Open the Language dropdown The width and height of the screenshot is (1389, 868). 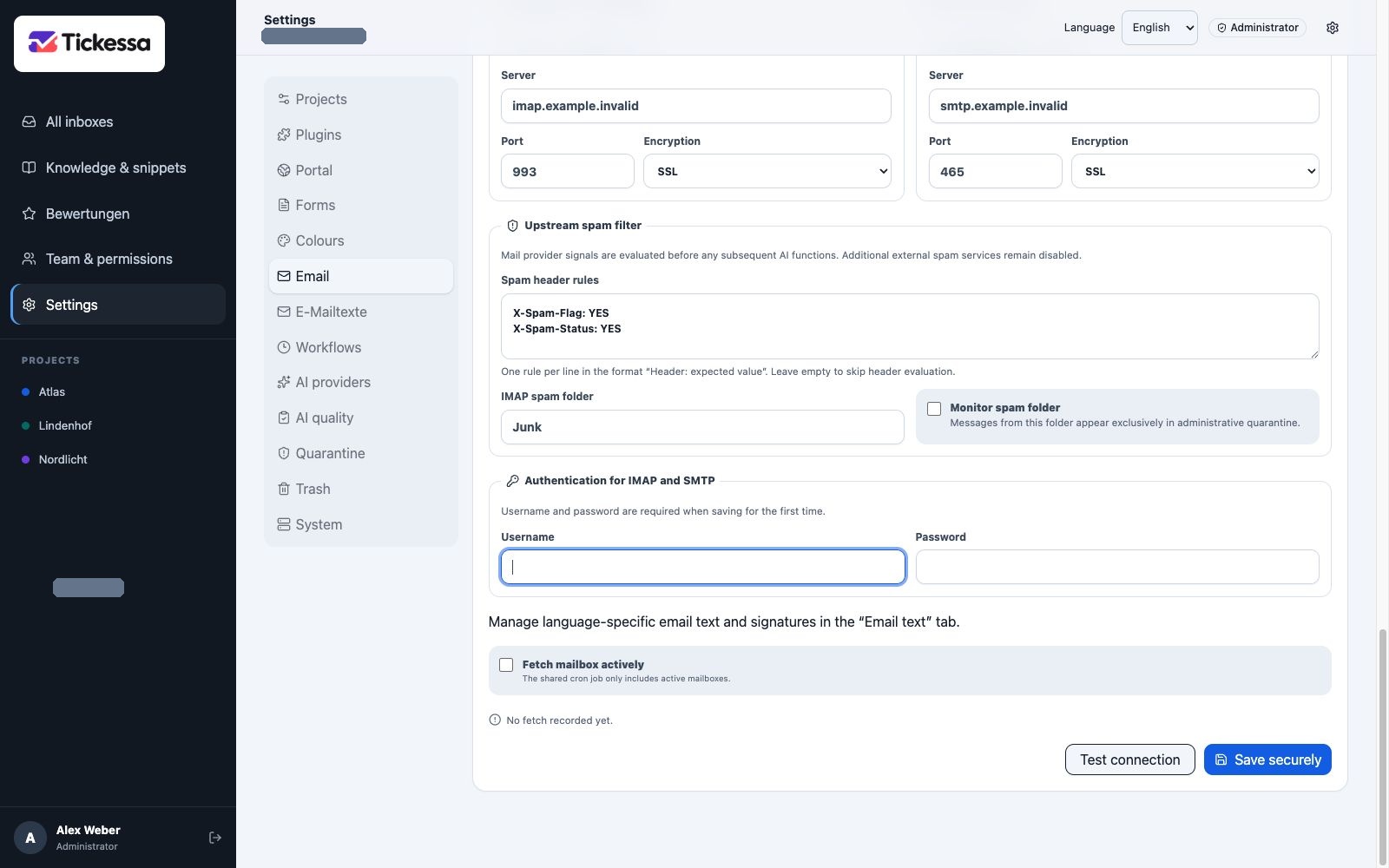pos(1159,28)
